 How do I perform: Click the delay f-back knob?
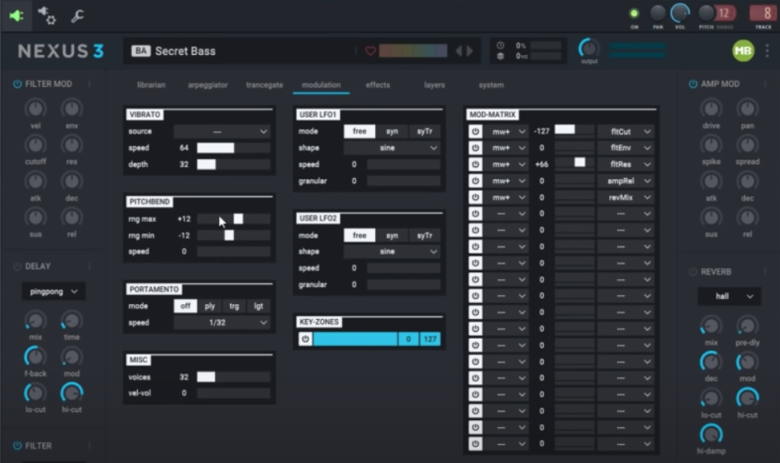(x=35, y=357)
